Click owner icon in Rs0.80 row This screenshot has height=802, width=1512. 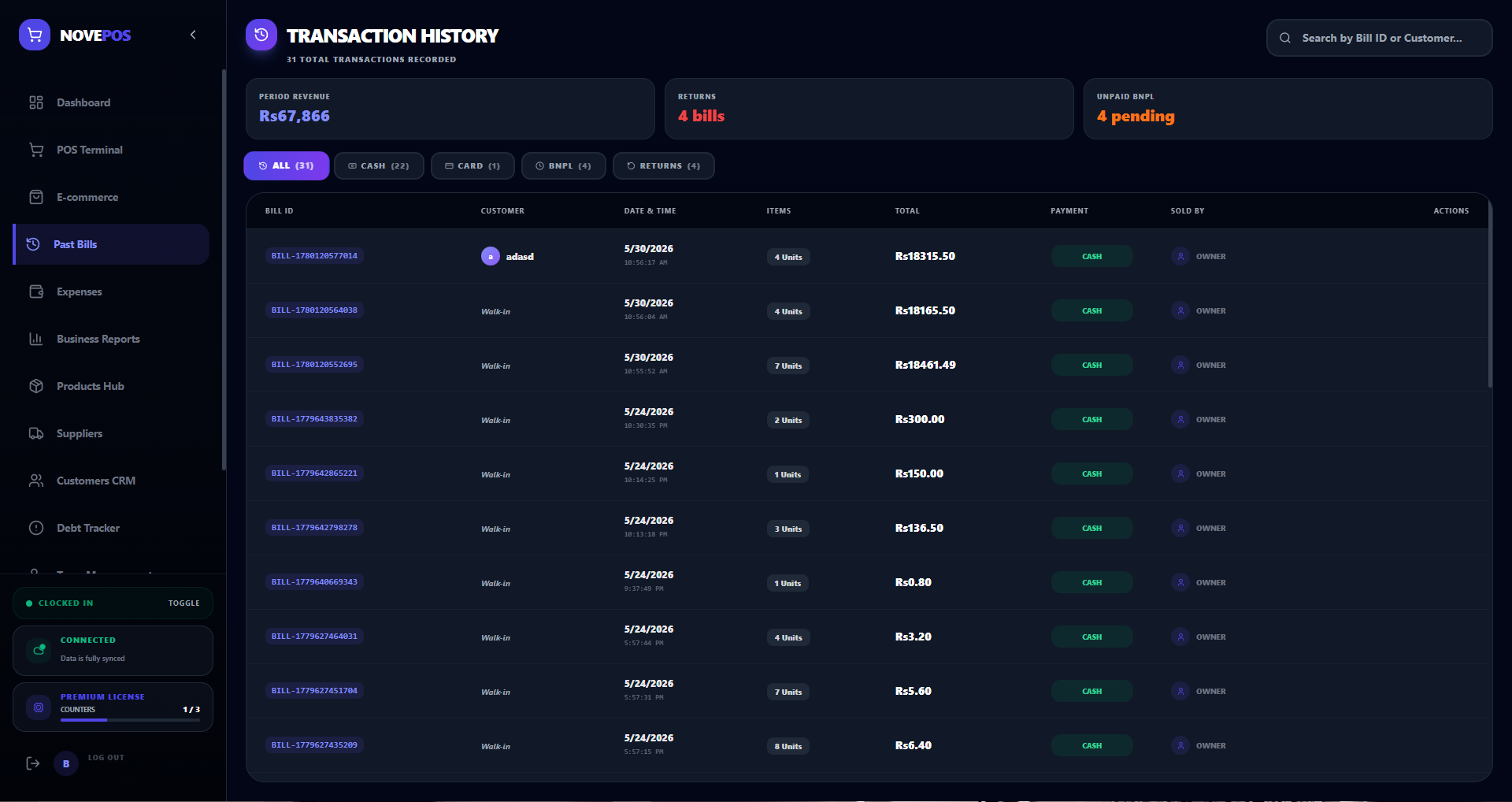1180,582
